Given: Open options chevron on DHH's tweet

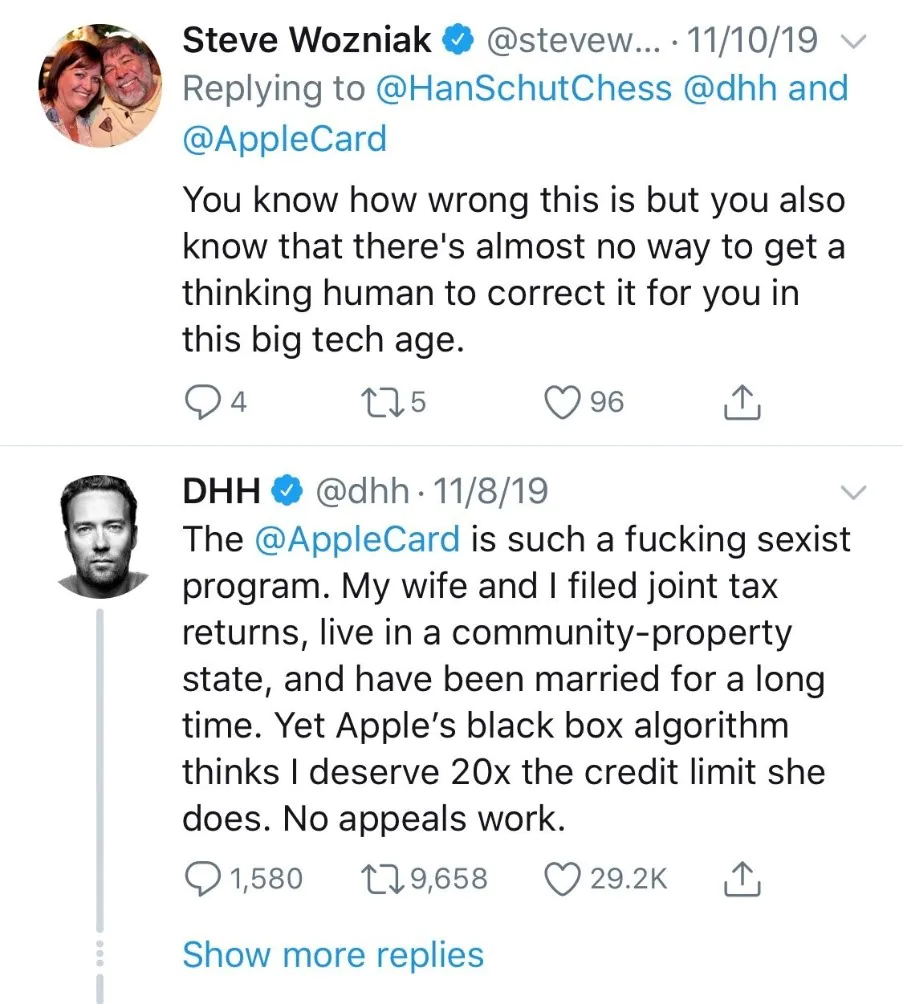Looking at the screenshot, I should tap(851, 492).
